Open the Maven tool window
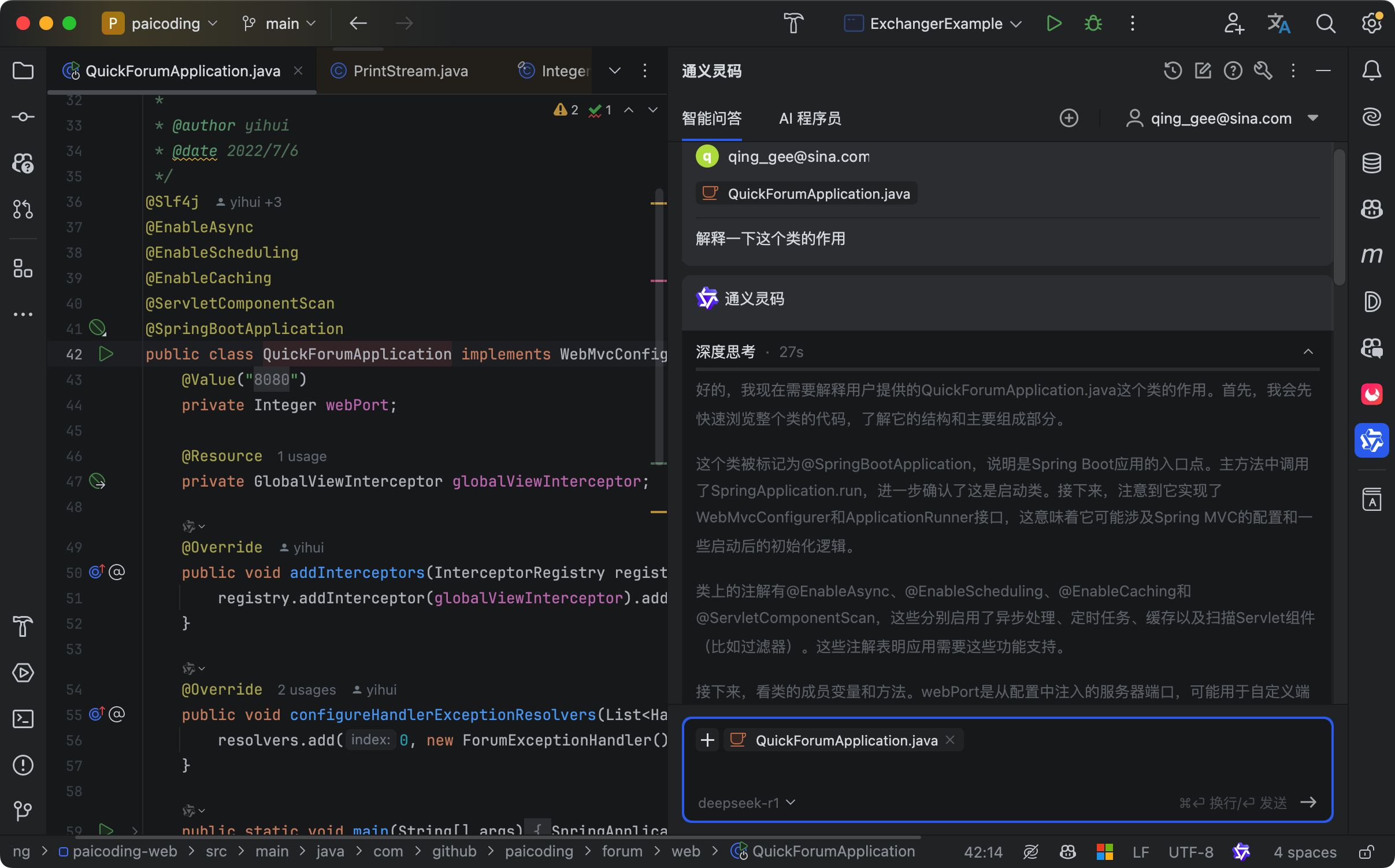Viewport: 1395px width, 868px height. pyautogui.click(x=1371, y=255)
